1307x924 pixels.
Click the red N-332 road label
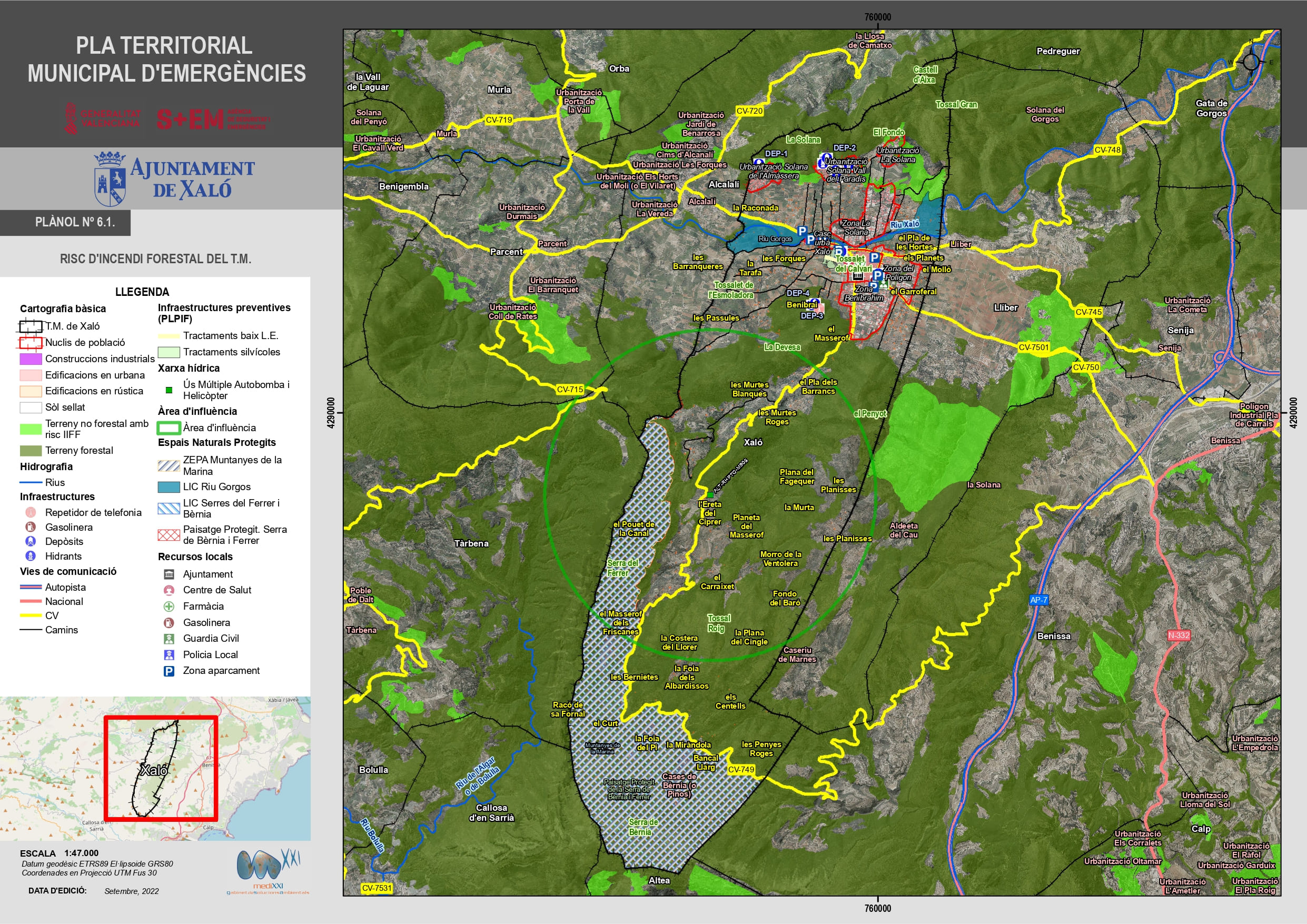point(1179,635)
